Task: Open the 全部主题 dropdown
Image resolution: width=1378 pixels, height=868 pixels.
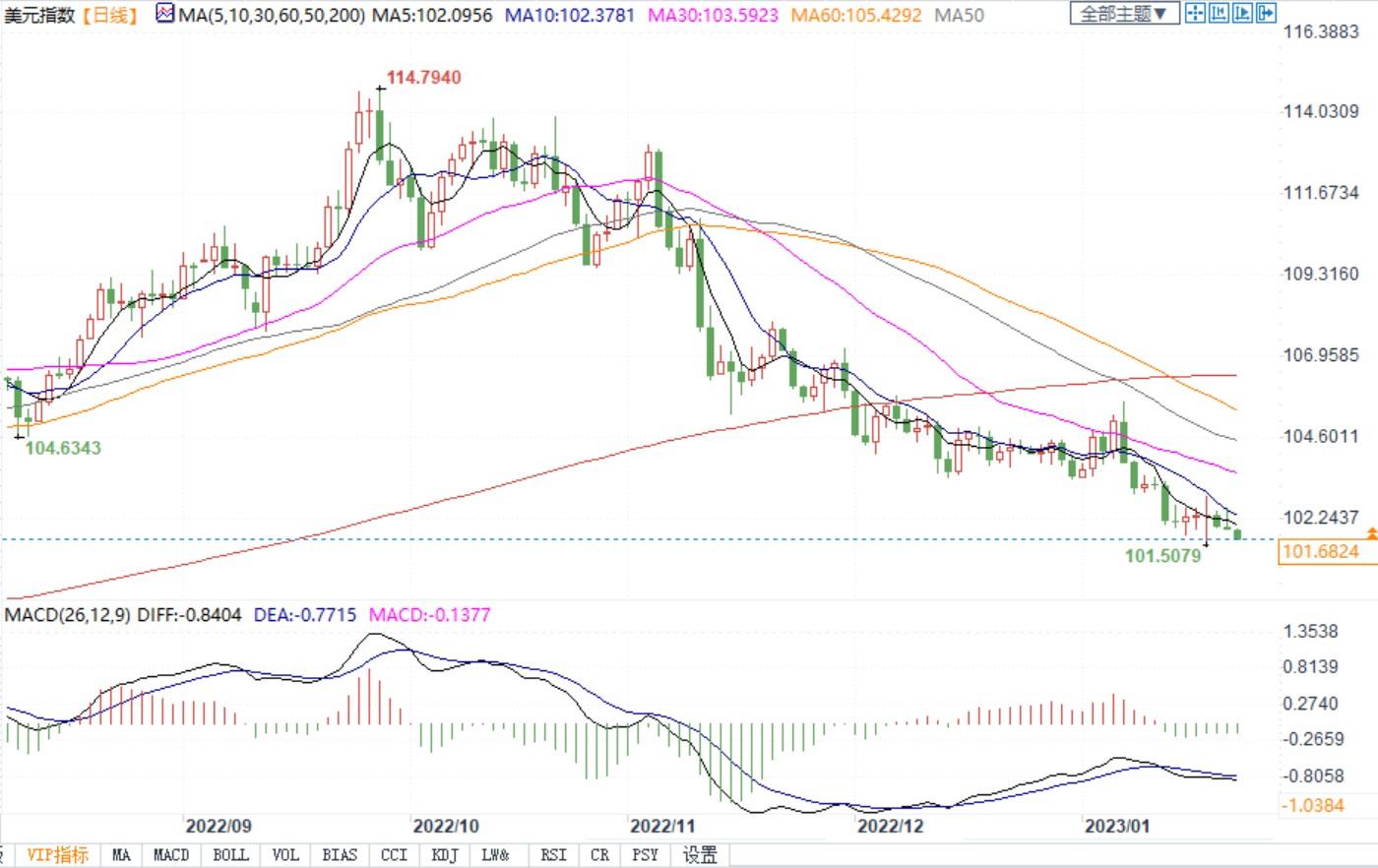Action: (x=1123, y=14)
